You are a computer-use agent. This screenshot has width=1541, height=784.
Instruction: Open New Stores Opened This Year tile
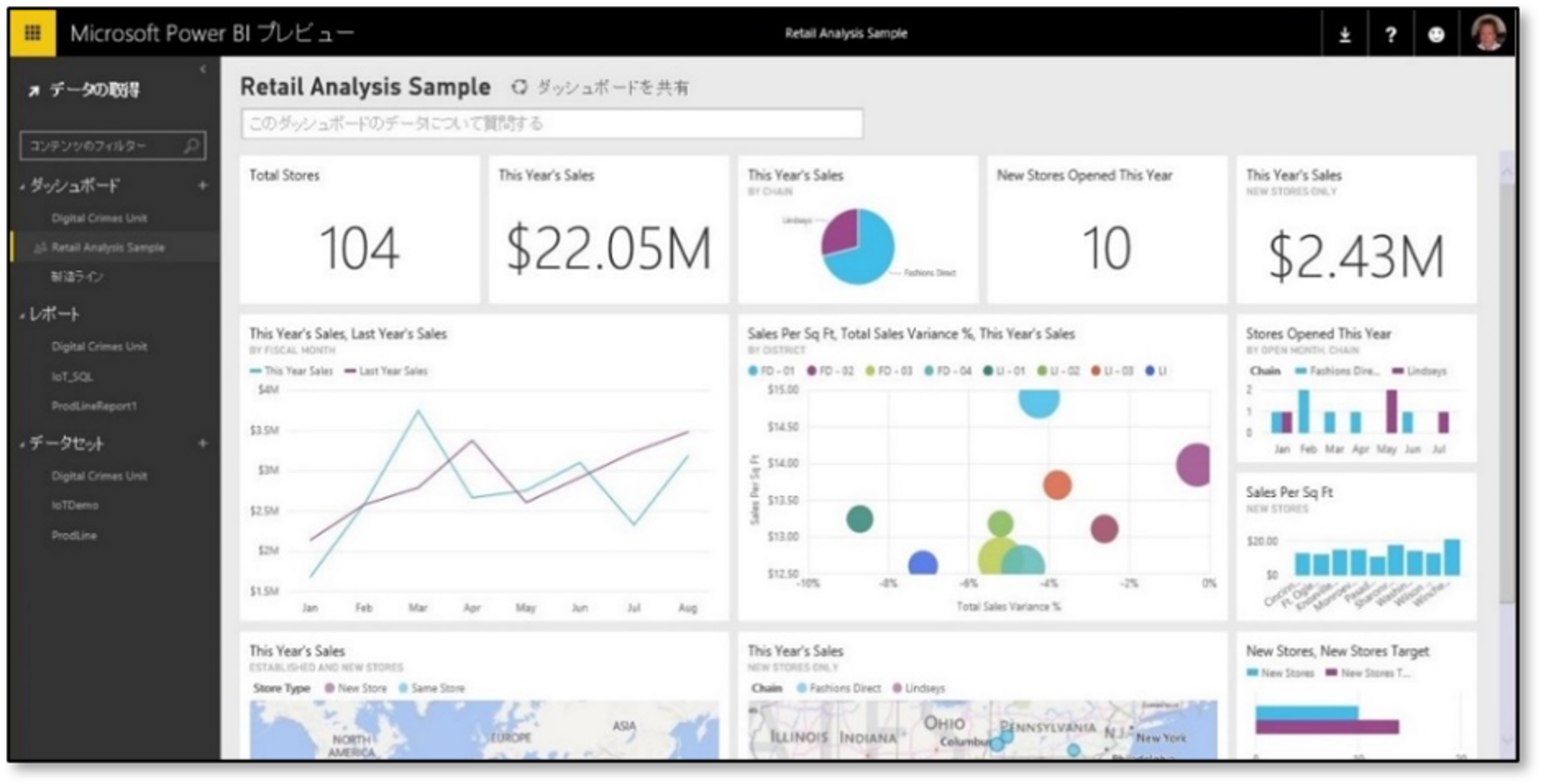[x=1107, y=229]
